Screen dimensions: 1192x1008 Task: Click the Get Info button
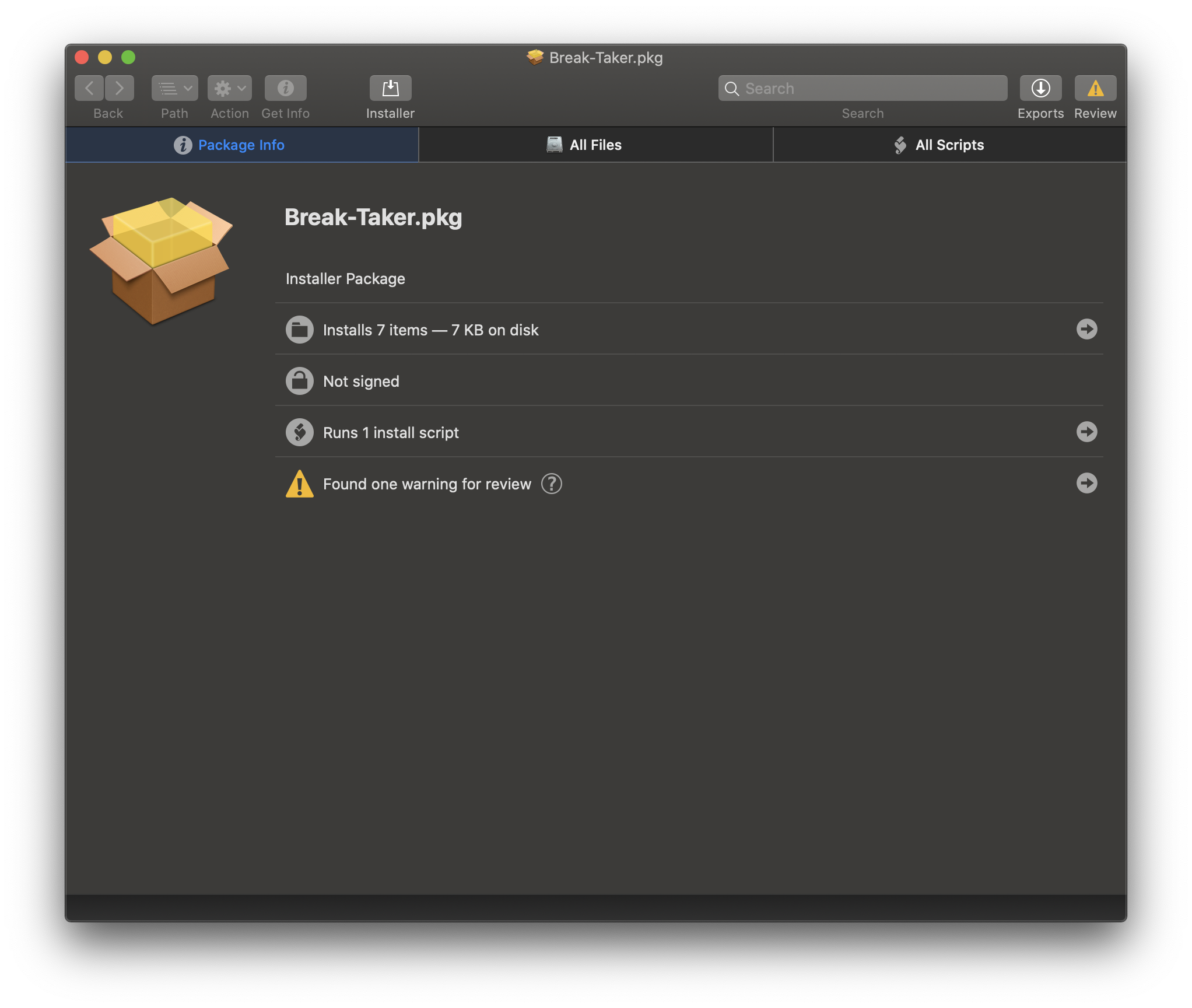[x=285, y=88]
